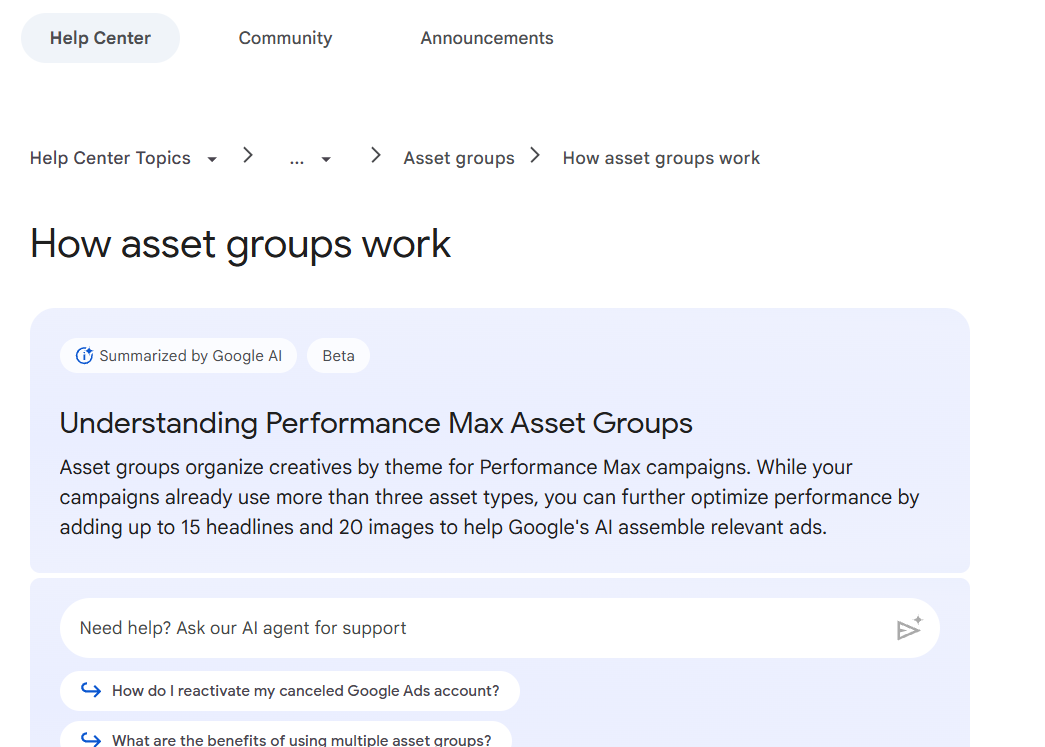Click the How asset groups work breadcrumb
This screenshot has width=1045, height=747.
(660, 158)
